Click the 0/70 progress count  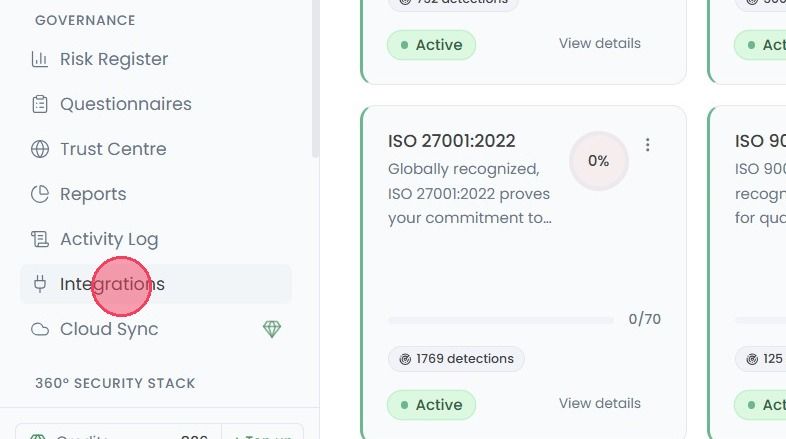coord(645,319)
